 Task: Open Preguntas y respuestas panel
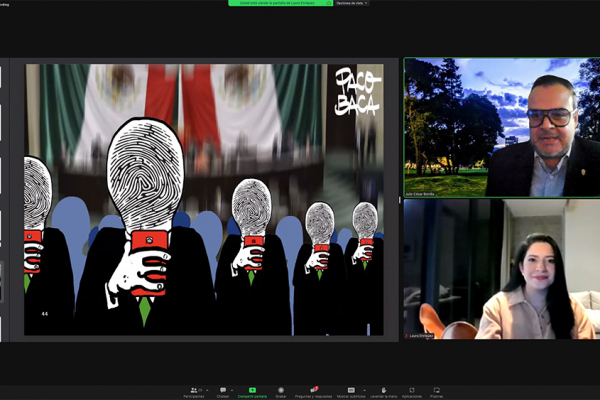pyautogui.click(x=313, y=393)
